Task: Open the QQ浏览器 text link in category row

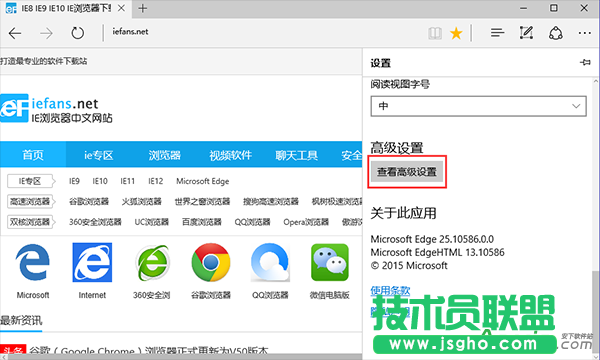Action: pyautogui.click(x=252, y=222)
